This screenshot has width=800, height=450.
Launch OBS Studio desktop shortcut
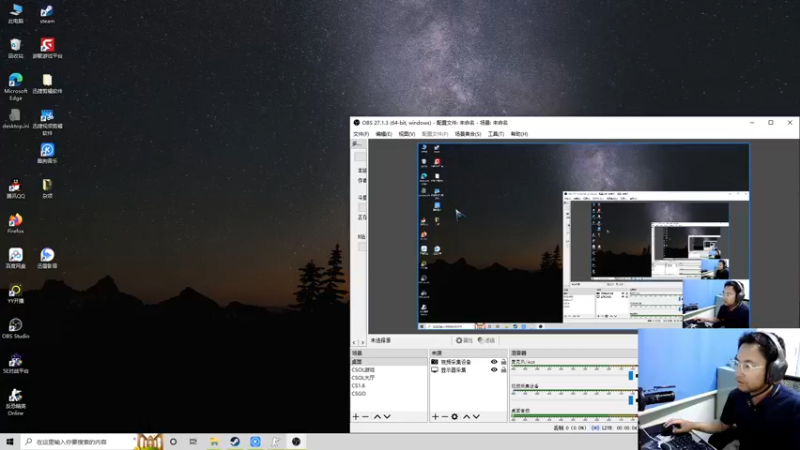tap(16, 329)
